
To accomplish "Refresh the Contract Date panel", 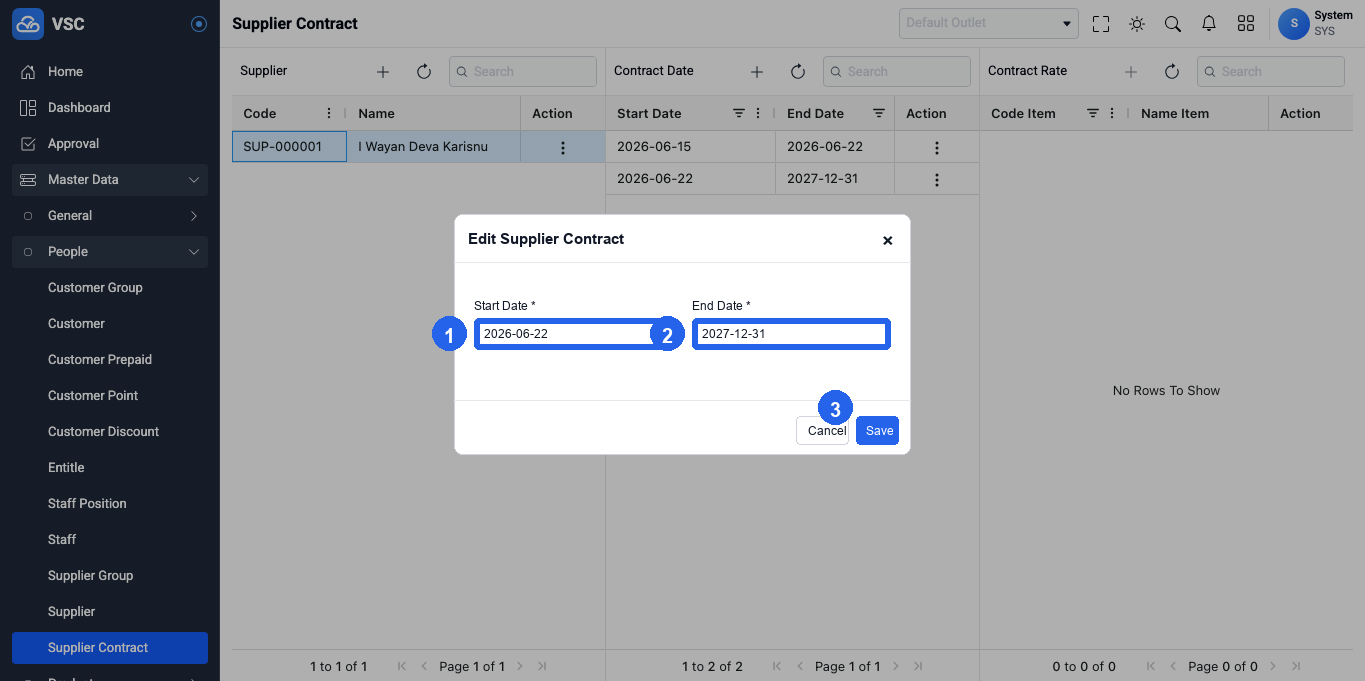I will coord(798,72).
